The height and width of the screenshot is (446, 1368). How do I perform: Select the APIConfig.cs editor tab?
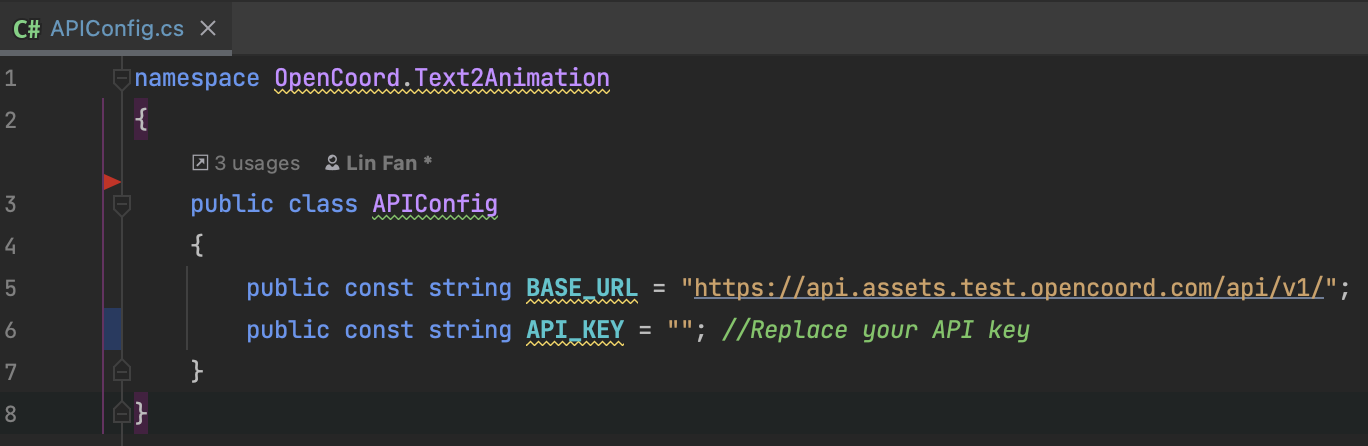tap(117, 28)
